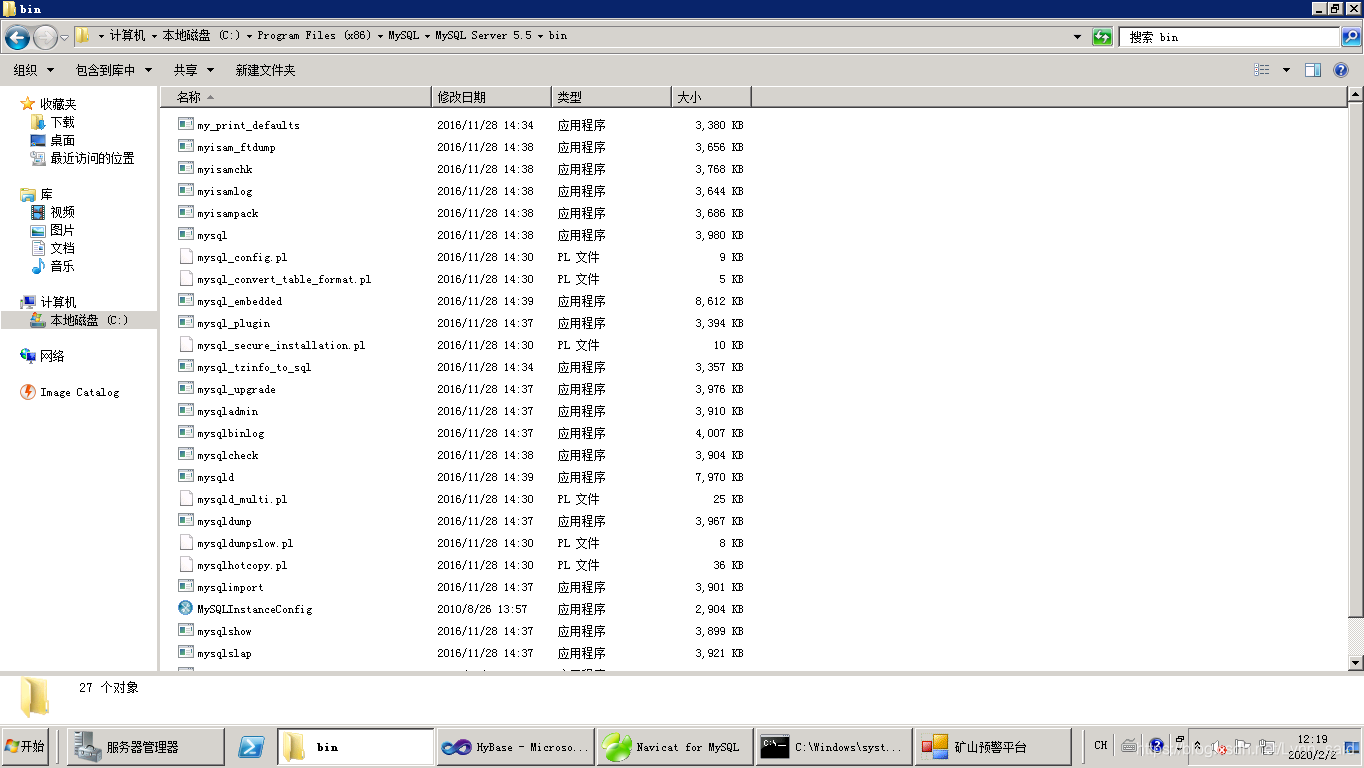Image resolution: width=1364 pixels, height=768 pixels.
Task: Select the MySQLInstanceConfig globe icon
Action: click(x=185, y=608)
